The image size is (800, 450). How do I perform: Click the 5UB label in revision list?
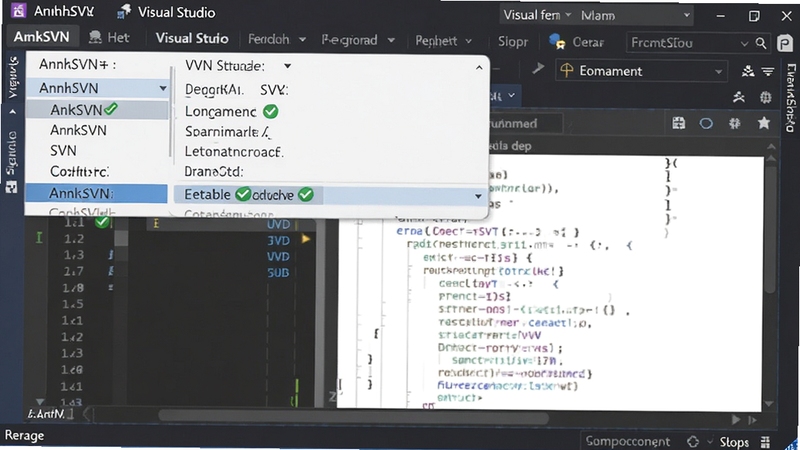(279, 273)
